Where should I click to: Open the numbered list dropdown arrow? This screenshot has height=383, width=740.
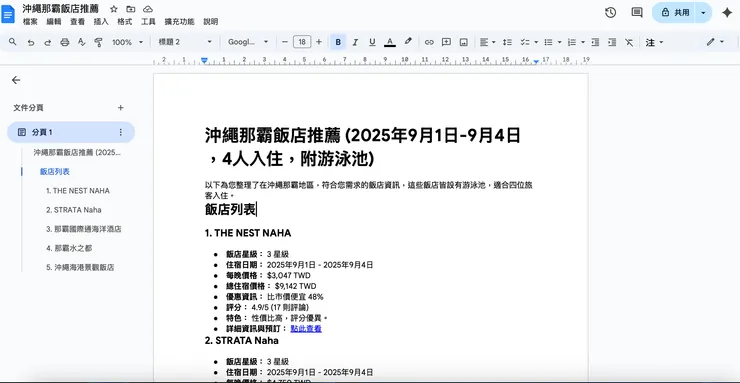click(x=583, y=42)
